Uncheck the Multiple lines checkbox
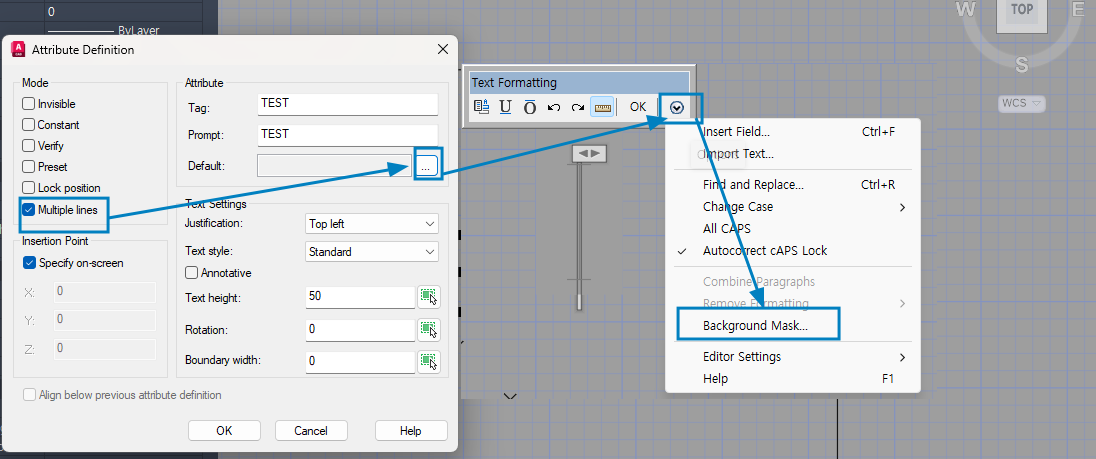This screenshot has width=1096, height=459. pos(29,209)
